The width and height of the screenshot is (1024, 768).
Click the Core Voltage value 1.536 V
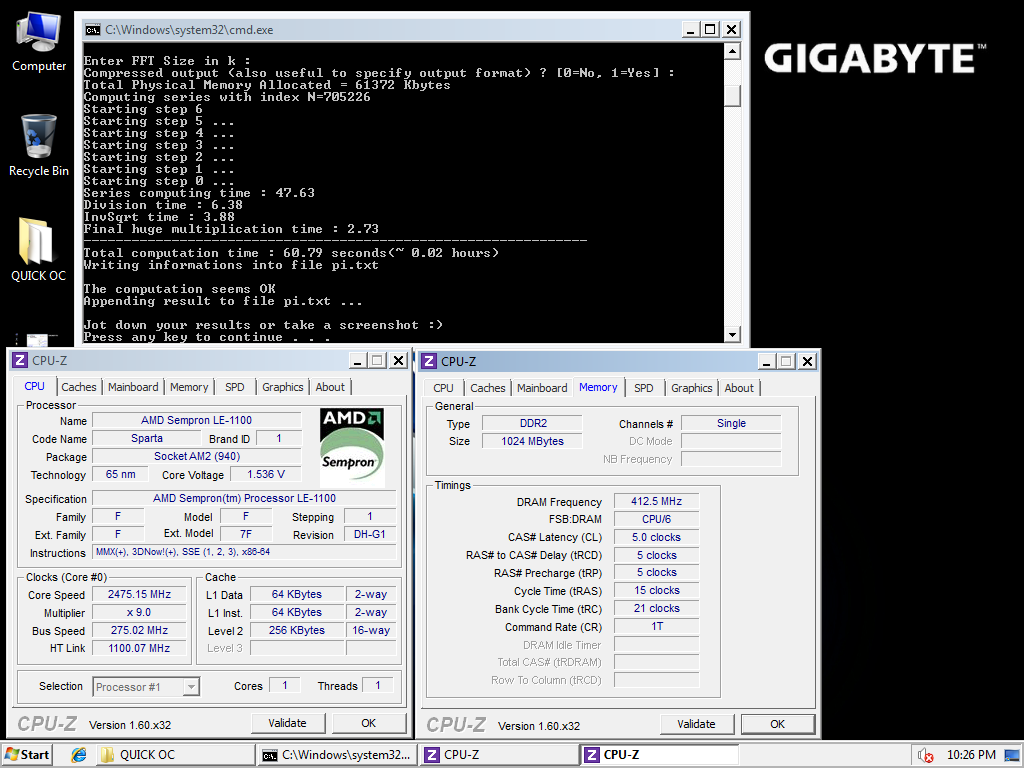[x=266, y=474]
